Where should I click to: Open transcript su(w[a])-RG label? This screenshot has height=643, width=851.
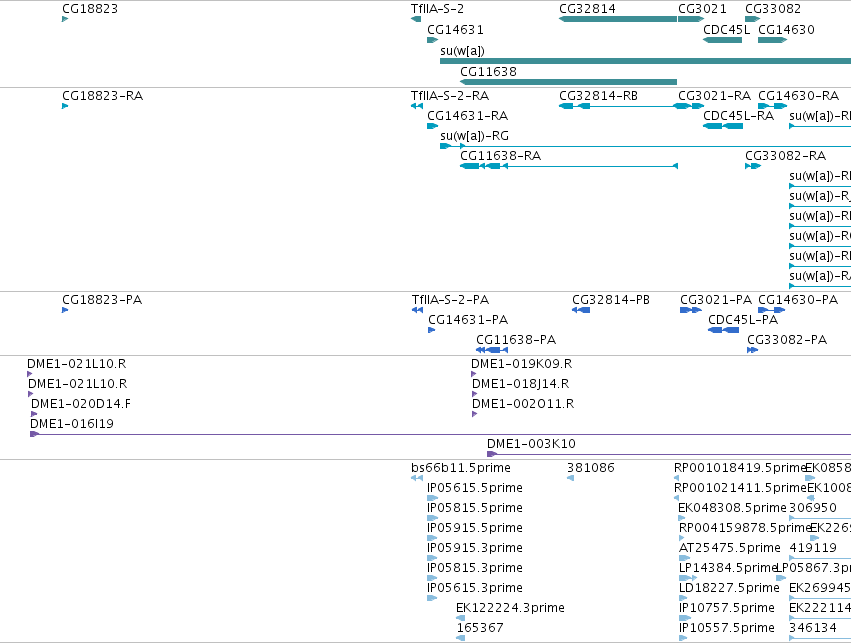pyautogui.click(x=474, y=136)
